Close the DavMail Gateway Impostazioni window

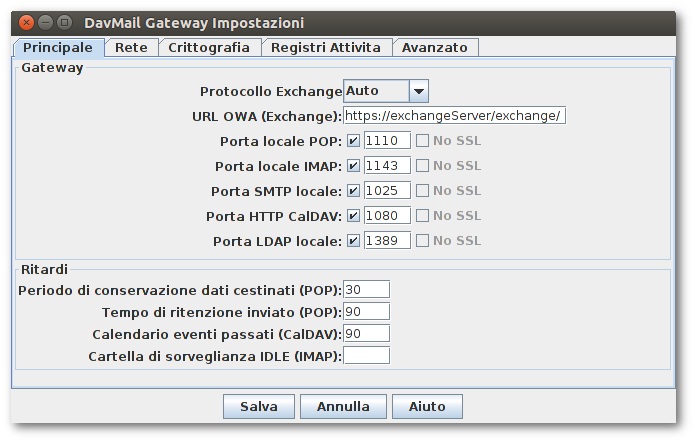26,22
